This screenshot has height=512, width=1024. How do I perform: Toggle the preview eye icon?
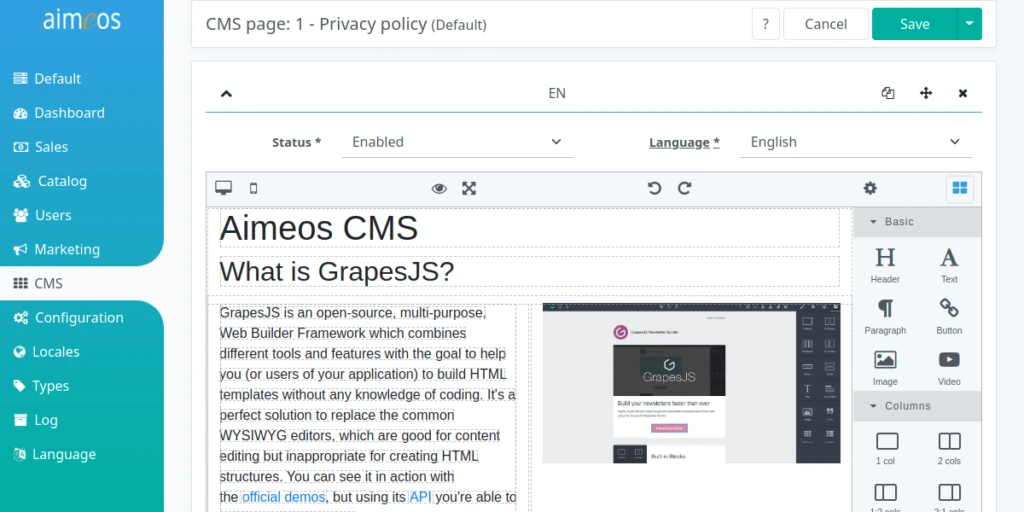439,189
